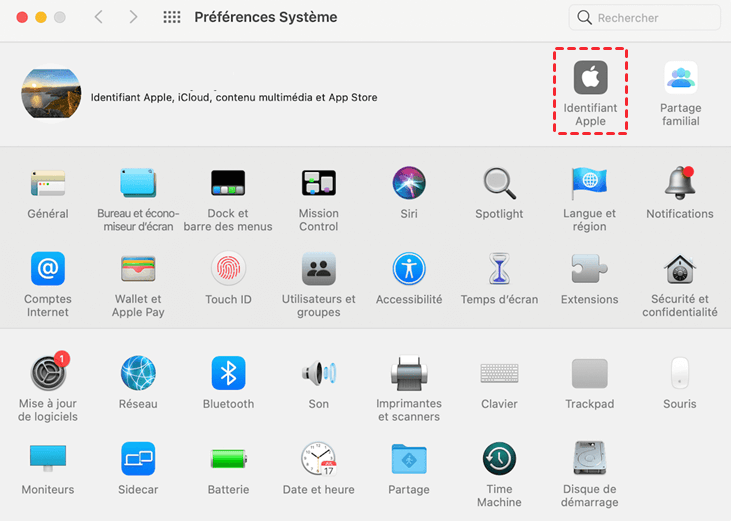Show all preferences grid button

pyautogui.click(x=172, y=18)
